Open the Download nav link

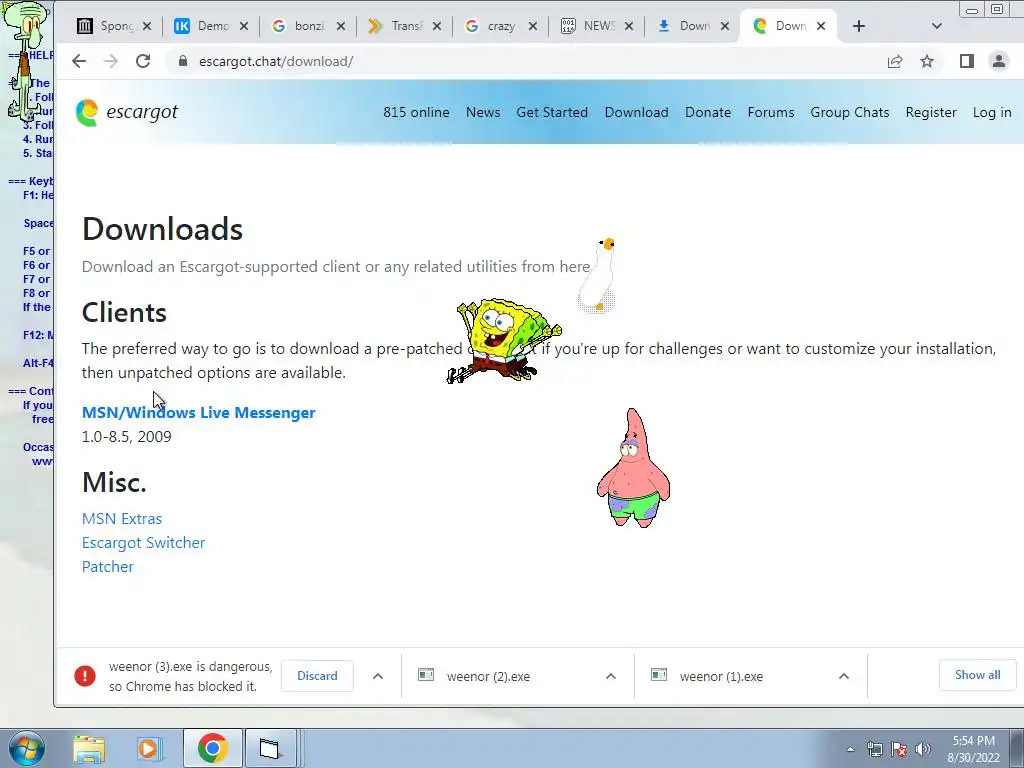point(637,112)
